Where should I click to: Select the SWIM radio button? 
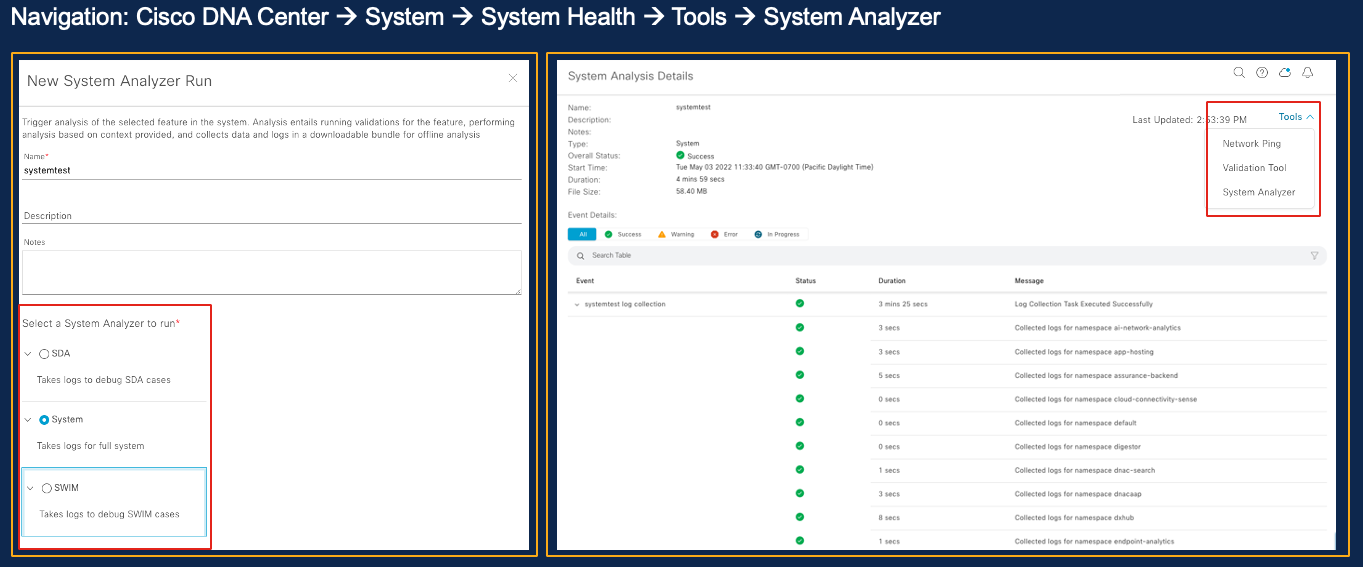click(x=47, y=488)
